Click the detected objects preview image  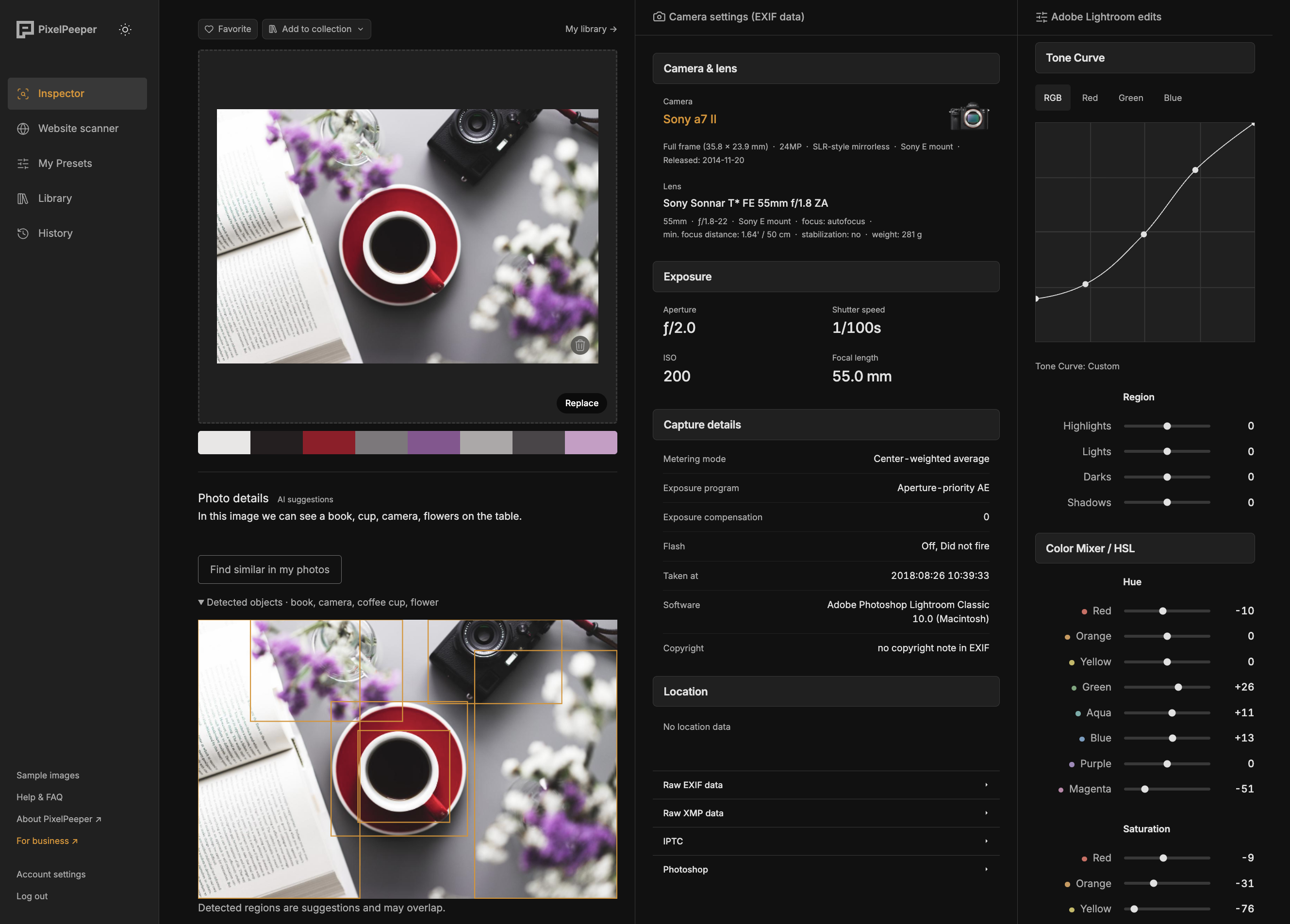click(407, 759)
